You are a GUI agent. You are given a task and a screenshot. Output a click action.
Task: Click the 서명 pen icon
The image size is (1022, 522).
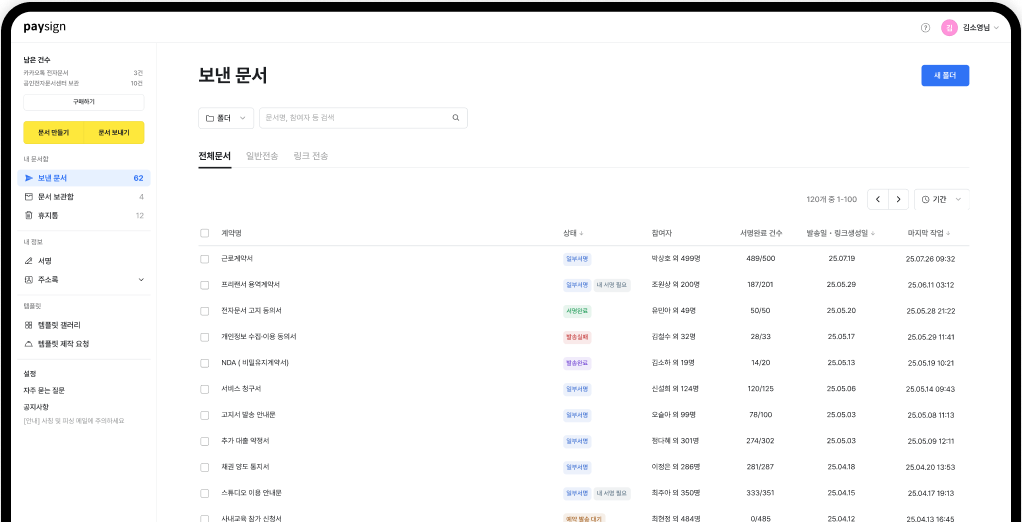pos(29,261)
